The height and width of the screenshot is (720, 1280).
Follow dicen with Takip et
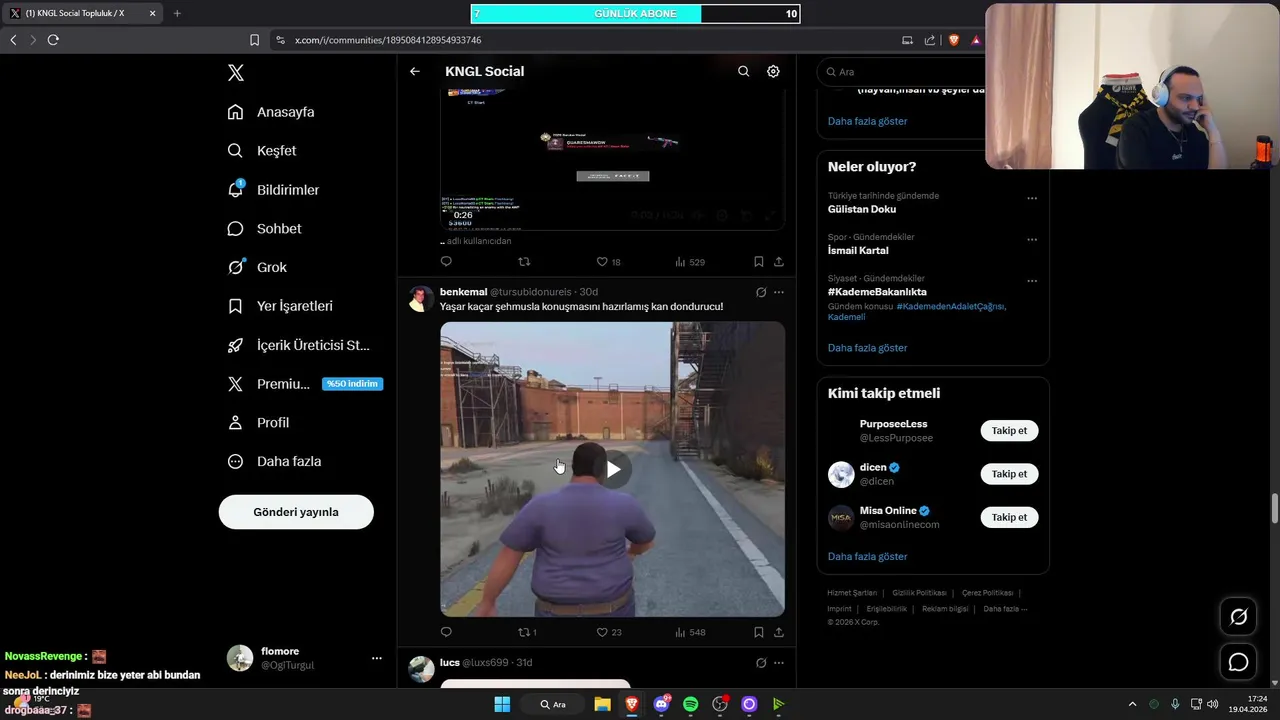1009,474
